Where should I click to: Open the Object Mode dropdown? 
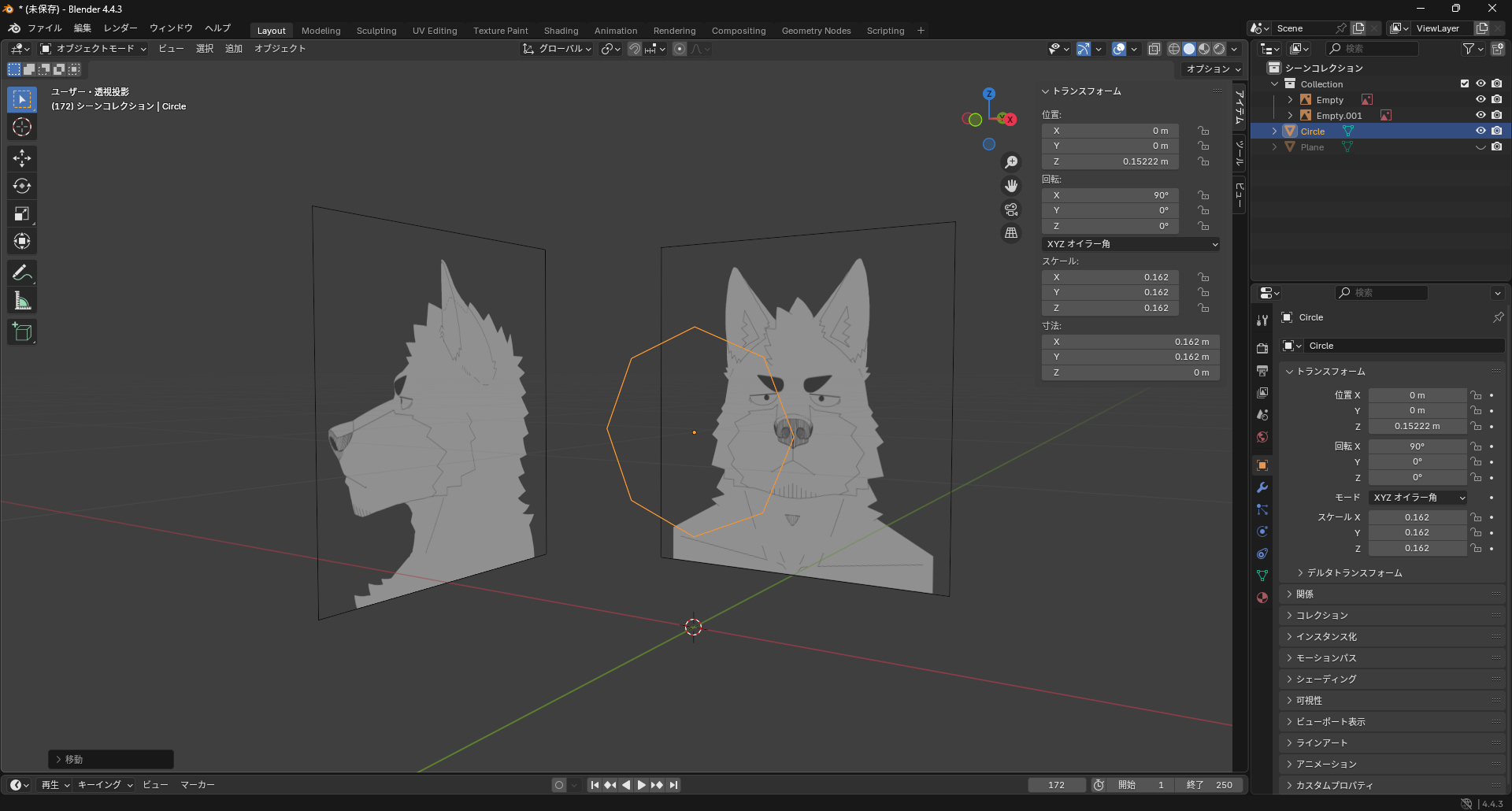point(94,49)
